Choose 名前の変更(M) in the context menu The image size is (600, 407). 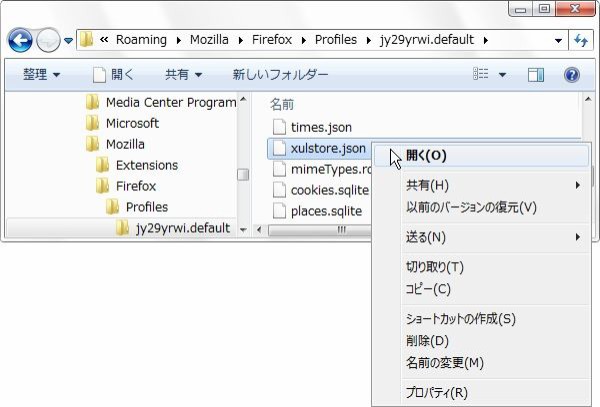click(x=481, y=363)
